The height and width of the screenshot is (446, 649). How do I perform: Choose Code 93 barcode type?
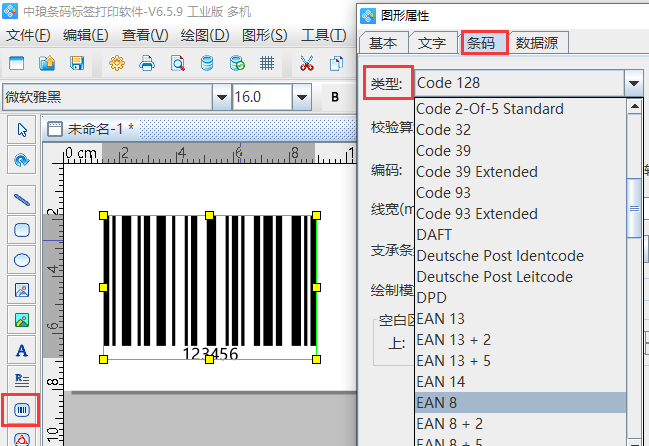click(x=520, y=193)
